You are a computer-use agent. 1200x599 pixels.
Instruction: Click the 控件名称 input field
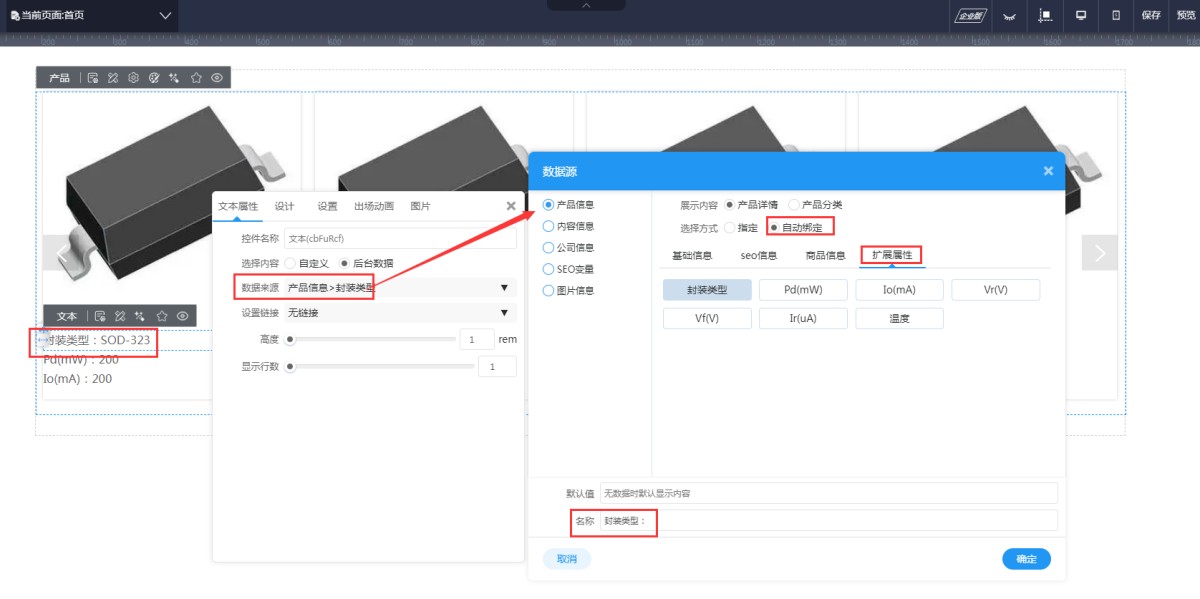400,238
